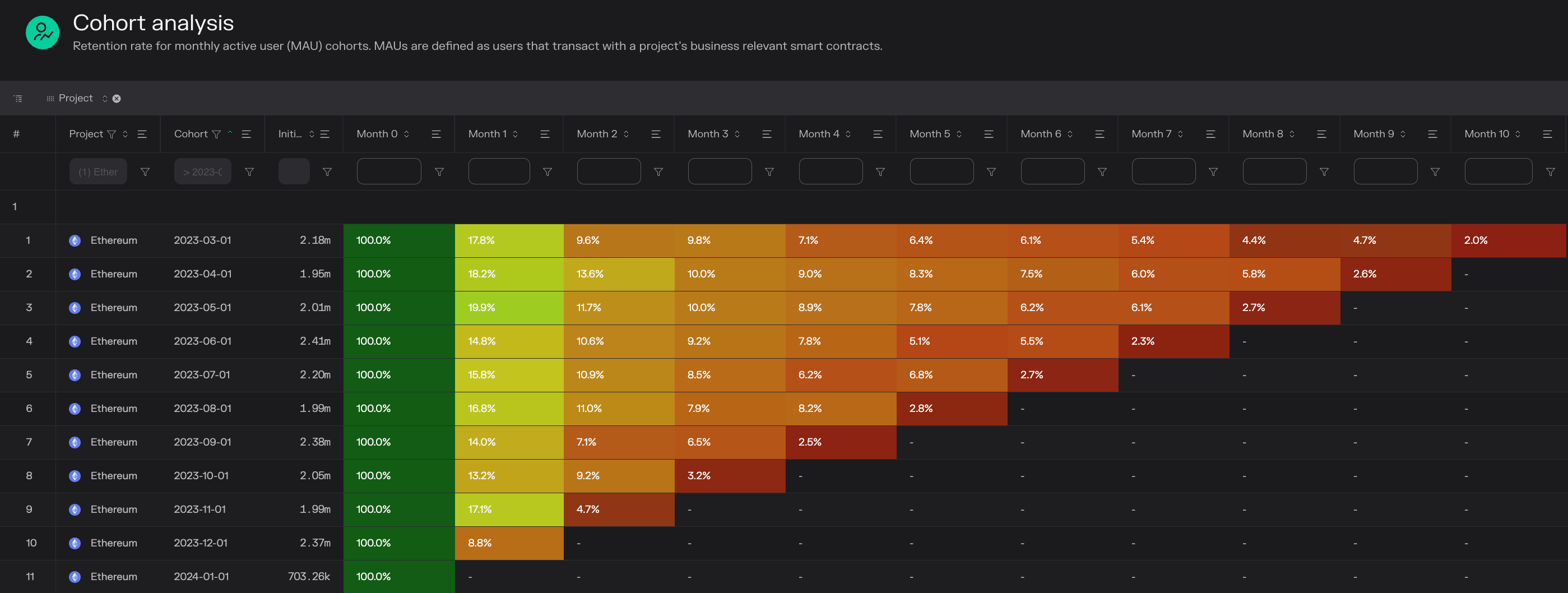Open filter options beside Month 6 filter box
1568x593 pixels.
tap(1102, 172)
